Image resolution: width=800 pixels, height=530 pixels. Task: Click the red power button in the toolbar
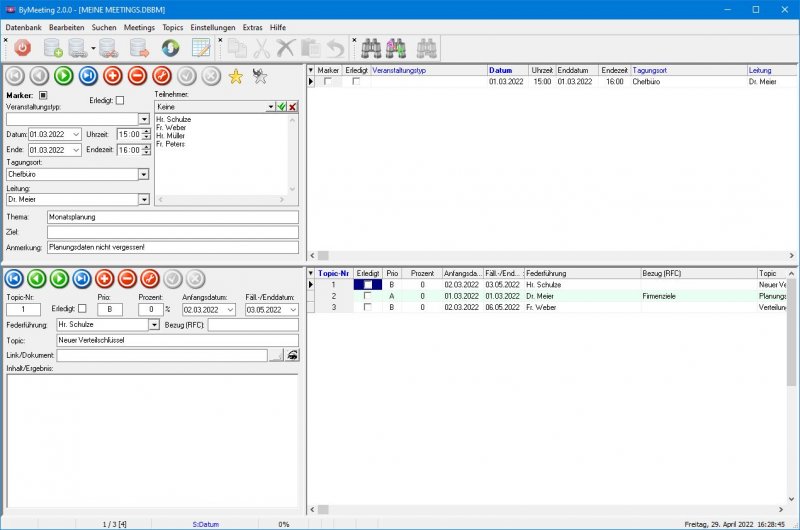[x=22, y=47]
